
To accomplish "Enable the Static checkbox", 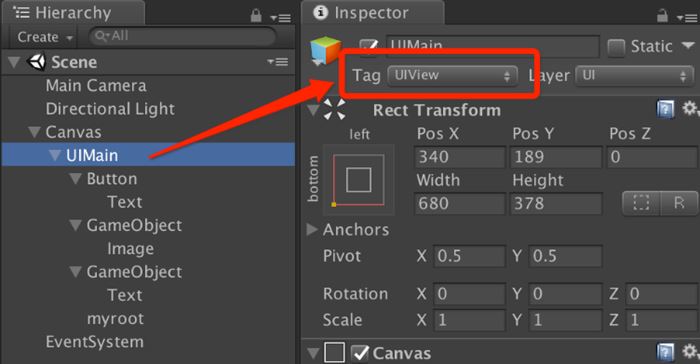I will [x=616, y=47].
